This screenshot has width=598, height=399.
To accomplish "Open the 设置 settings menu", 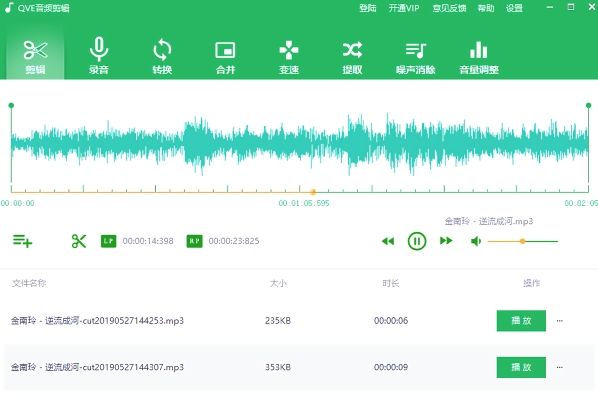I will coord(514,8).
